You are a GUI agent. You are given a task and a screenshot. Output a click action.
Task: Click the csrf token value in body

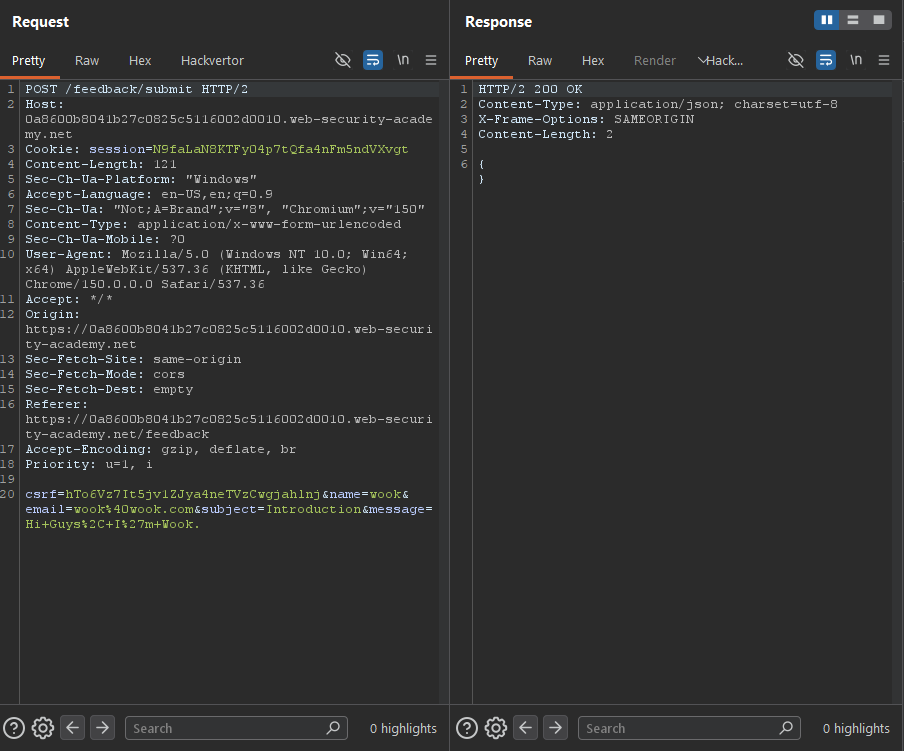point(193,494)
